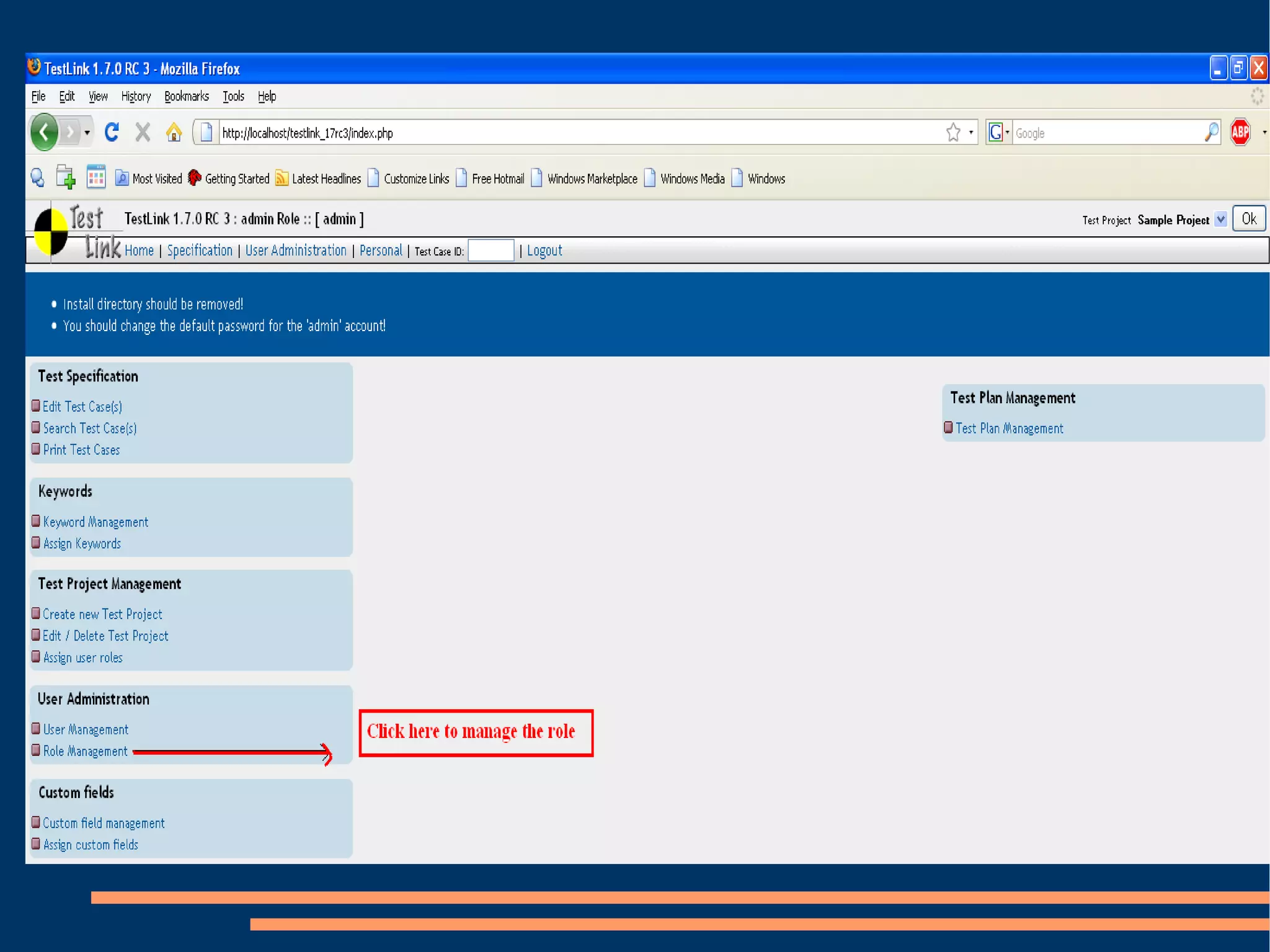Open Role Management
This screenshot has width=1270, height=952.
(x=85, y=752)
